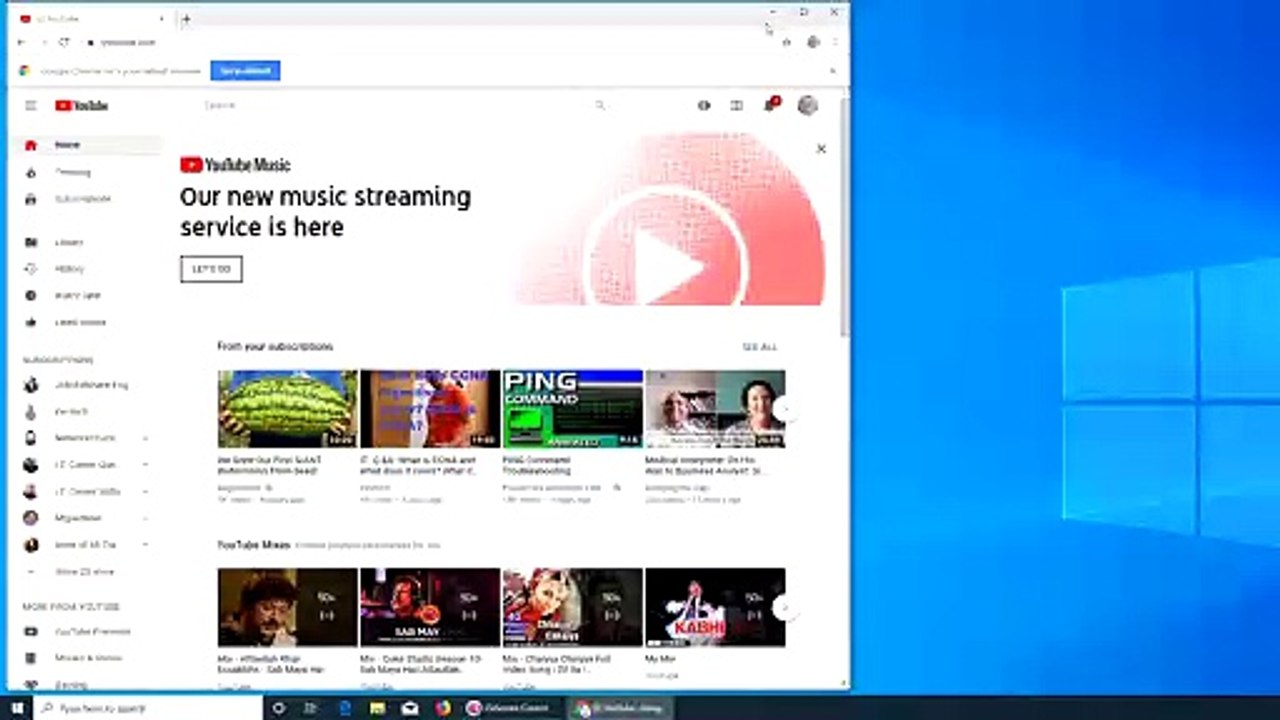
Task: Select Subscriptions in the sidebar
Action: click(85, 199)
